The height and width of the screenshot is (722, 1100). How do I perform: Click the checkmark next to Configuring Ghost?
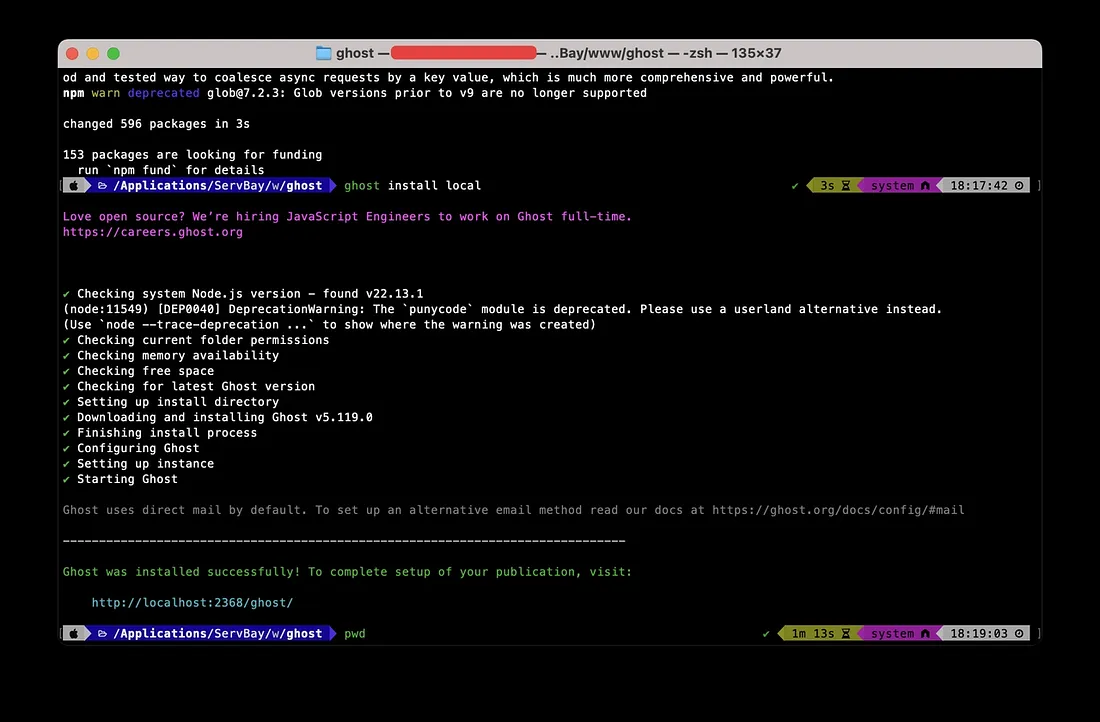tap(67, 448)
